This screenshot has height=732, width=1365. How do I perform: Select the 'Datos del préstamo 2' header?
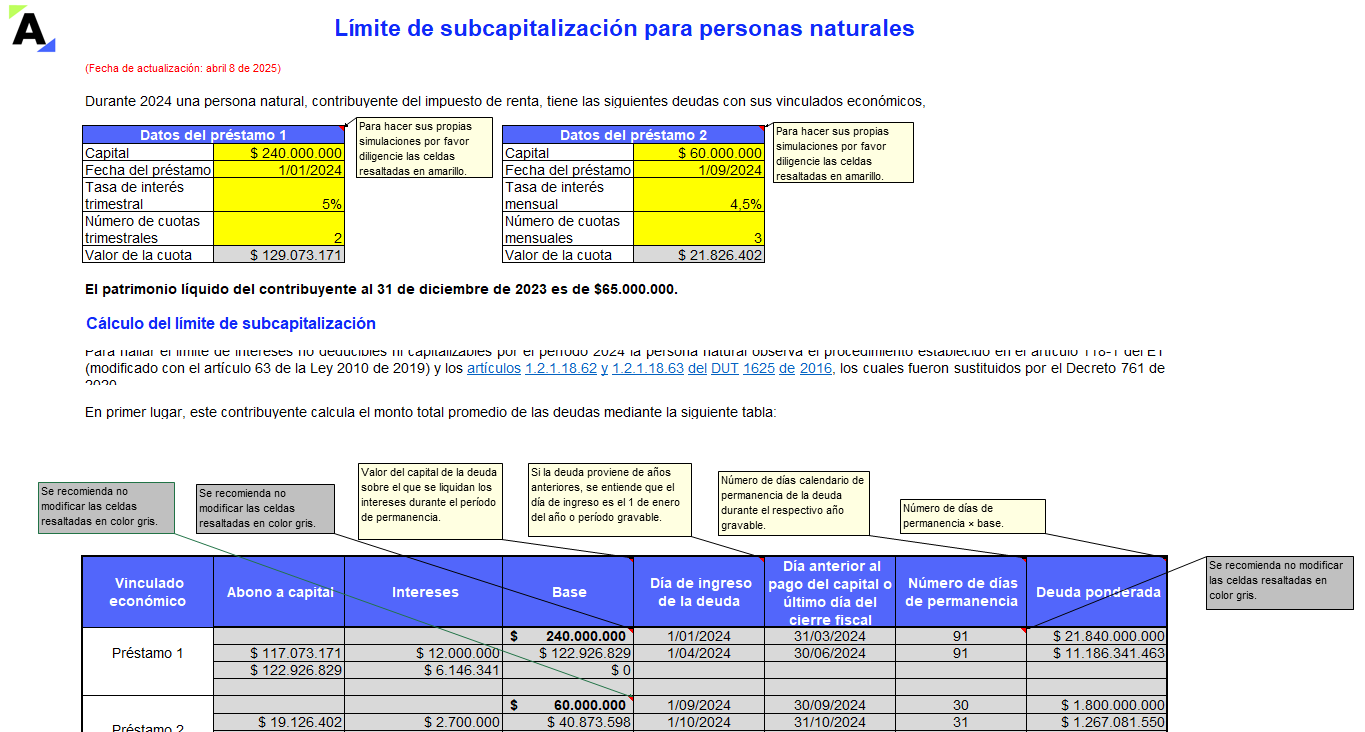pyautogui.click(x=633, y=135)
